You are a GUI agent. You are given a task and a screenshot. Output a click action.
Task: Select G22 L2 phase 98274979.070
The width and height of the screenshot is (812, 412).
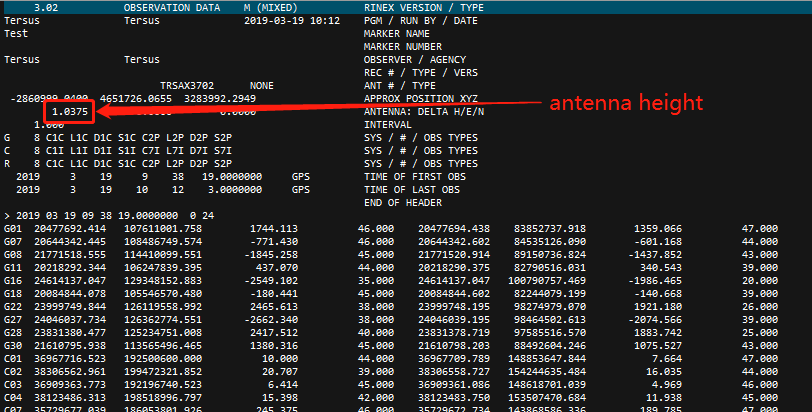point(549,306)
